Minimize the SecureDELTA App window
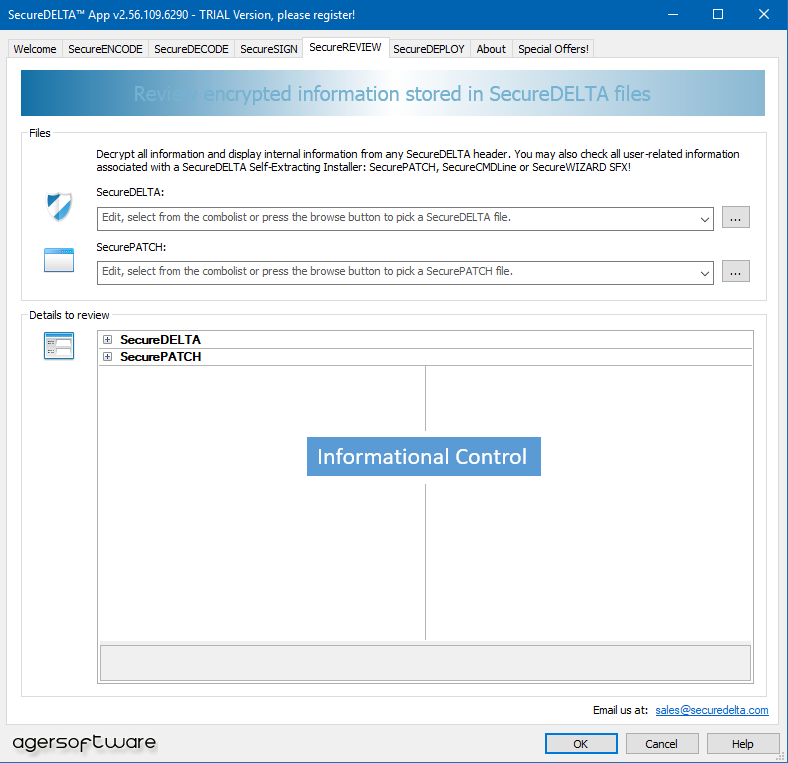Viewport: 788px width, 763px height. (x=673, y=15)
